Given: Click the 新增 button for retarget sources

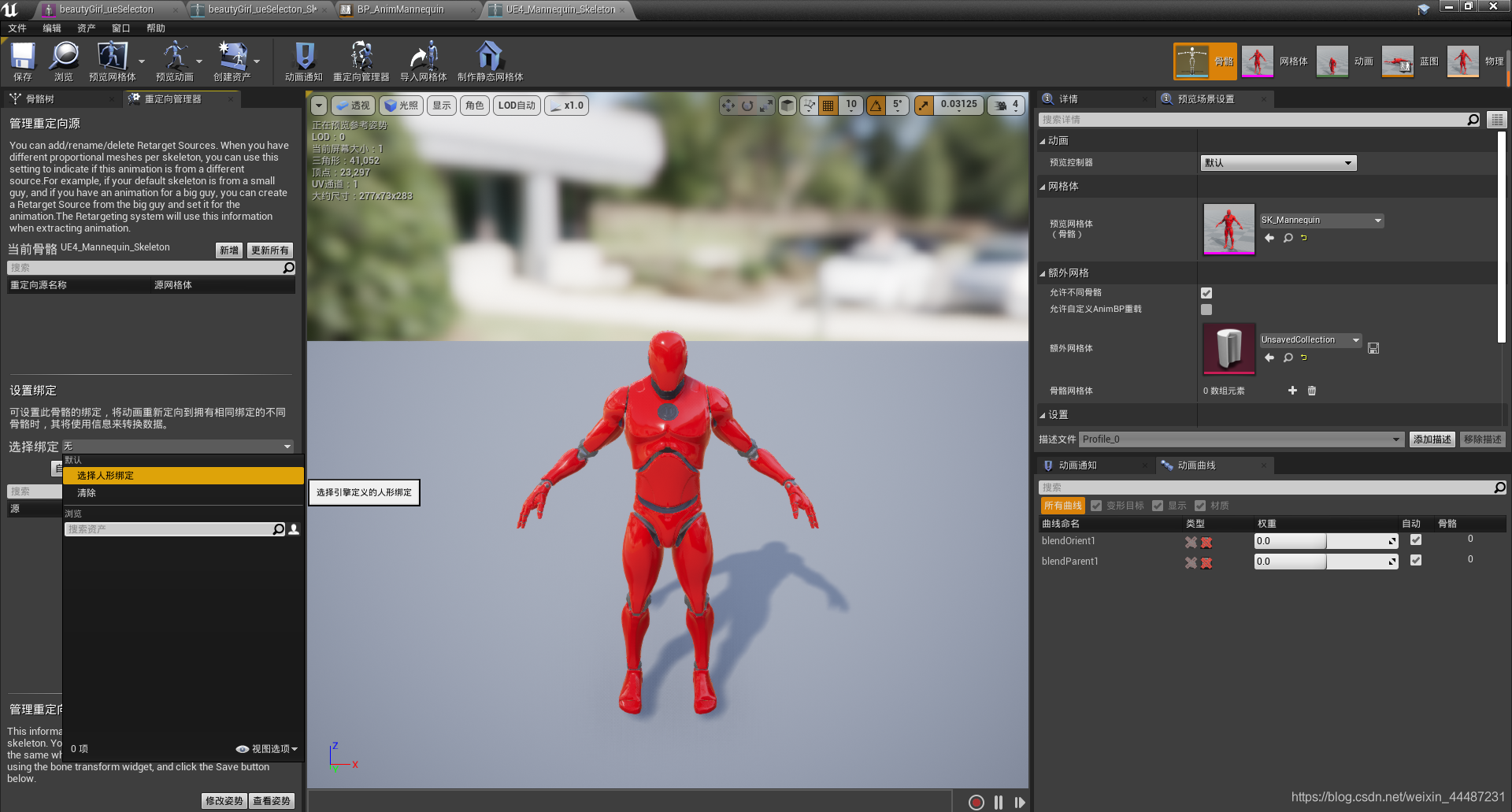Looking at the screenshot, I should (229, 250).
